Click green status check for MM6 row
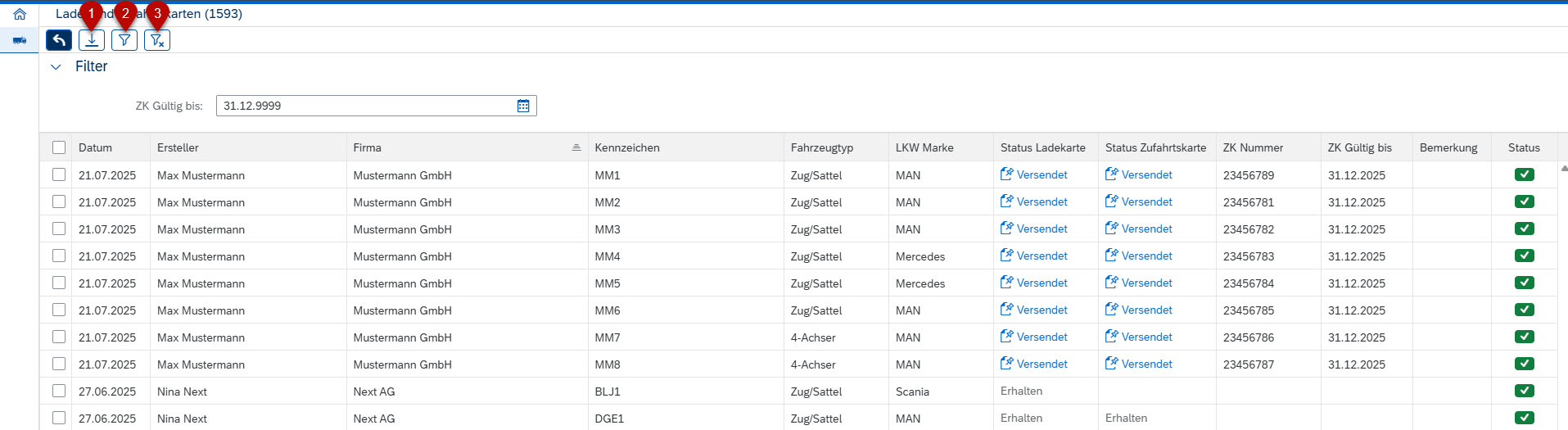Viewport: 1568px width, 430px height. click(1525, 310)
